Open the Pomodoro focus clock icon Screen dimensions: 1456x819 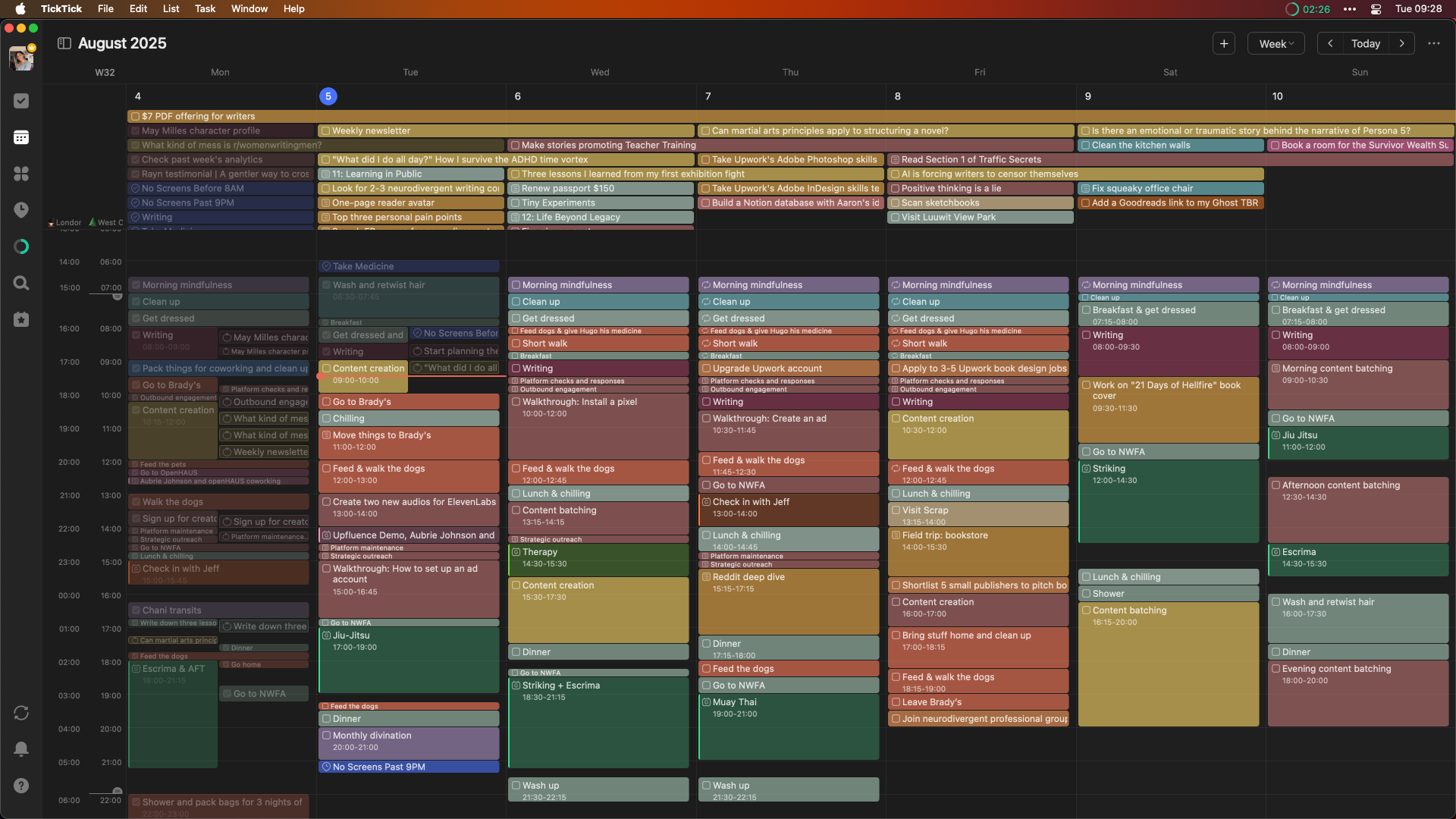tap(20, 210)
